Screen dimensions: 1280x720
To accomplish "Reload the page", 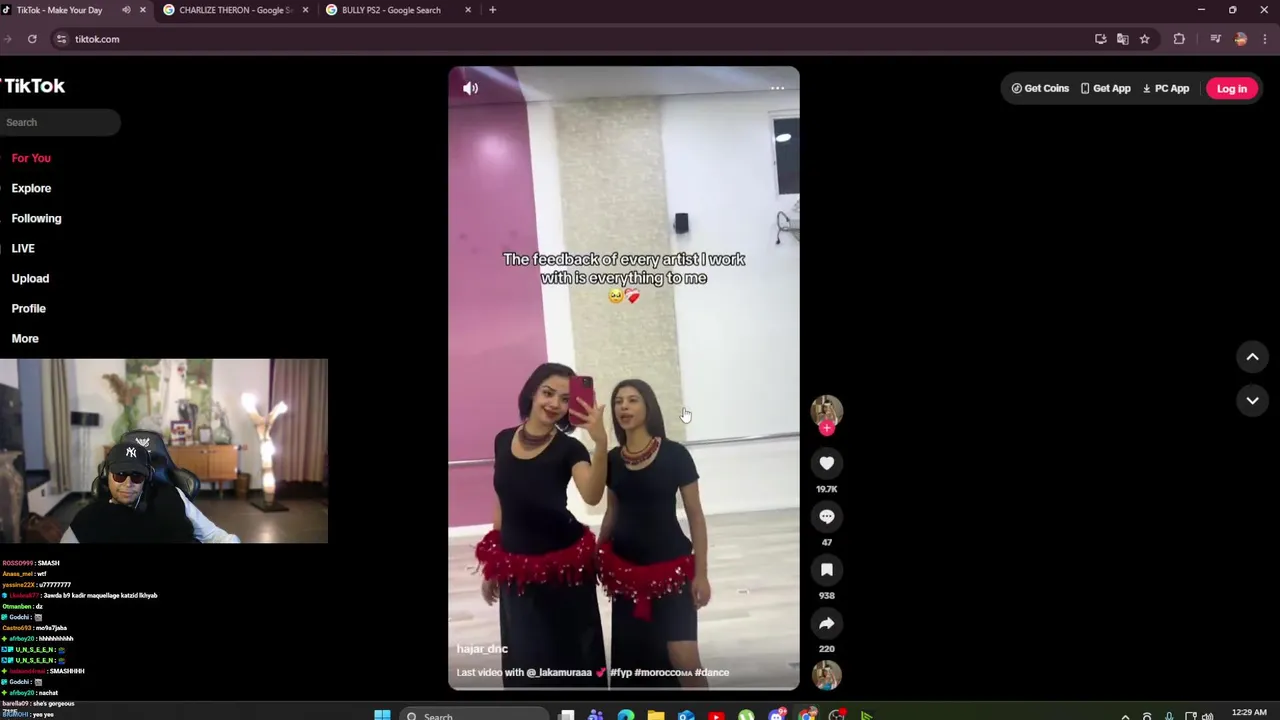I will pos(32,39).
